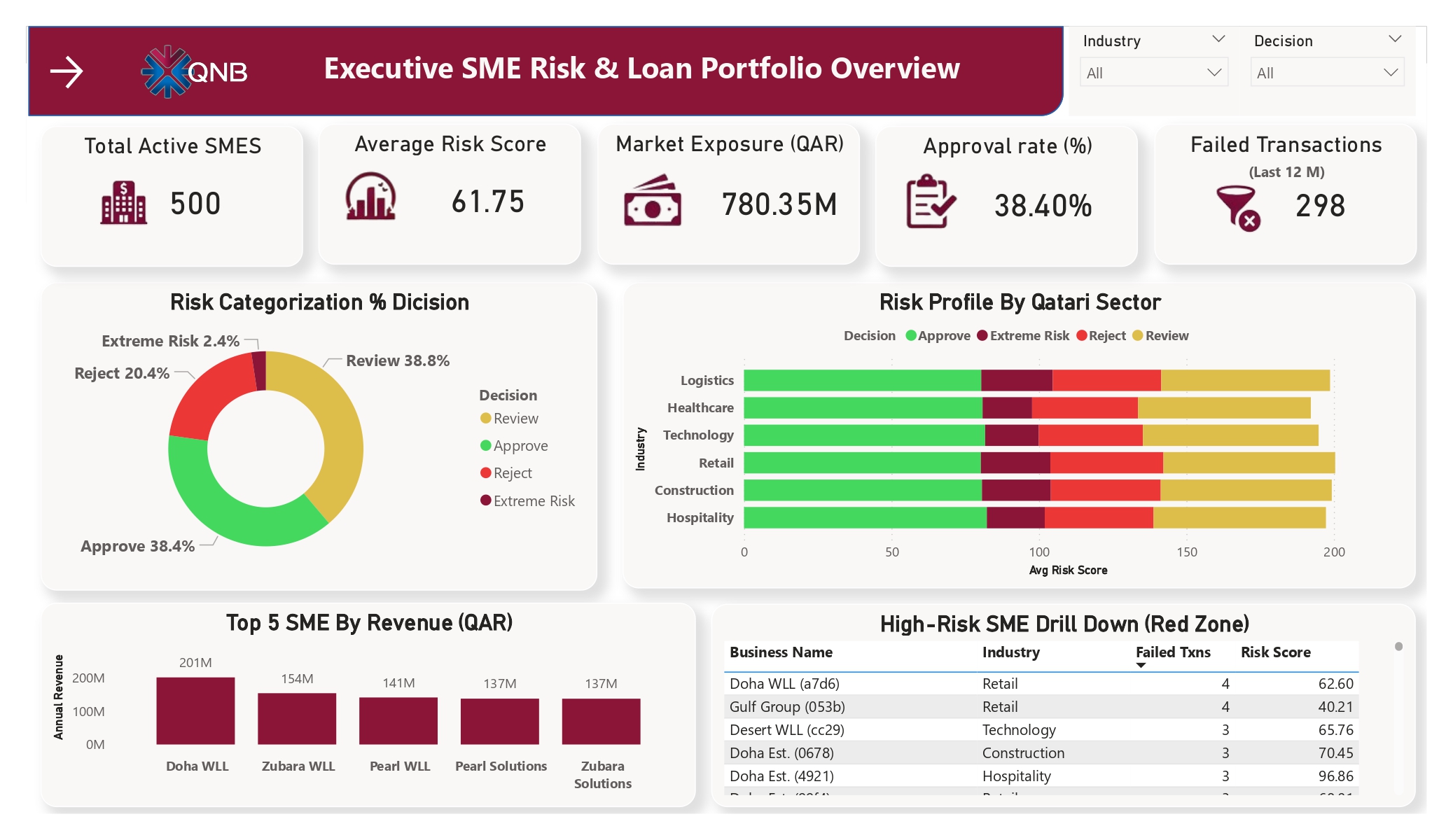
Task: Click the 70.45 risk score cell
Action: coord(1335,753)
